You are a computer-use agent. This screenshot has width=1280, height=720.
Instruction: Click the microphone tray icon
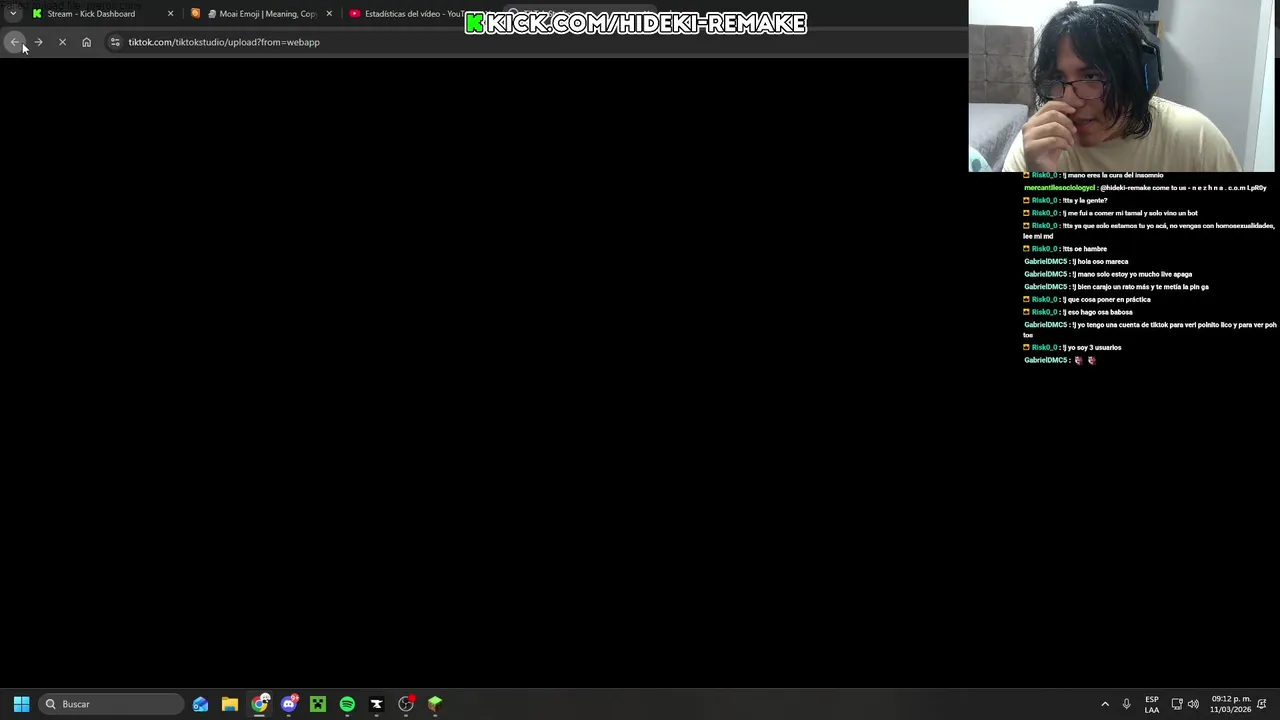pyautogui.click(x=1126, y=704)
